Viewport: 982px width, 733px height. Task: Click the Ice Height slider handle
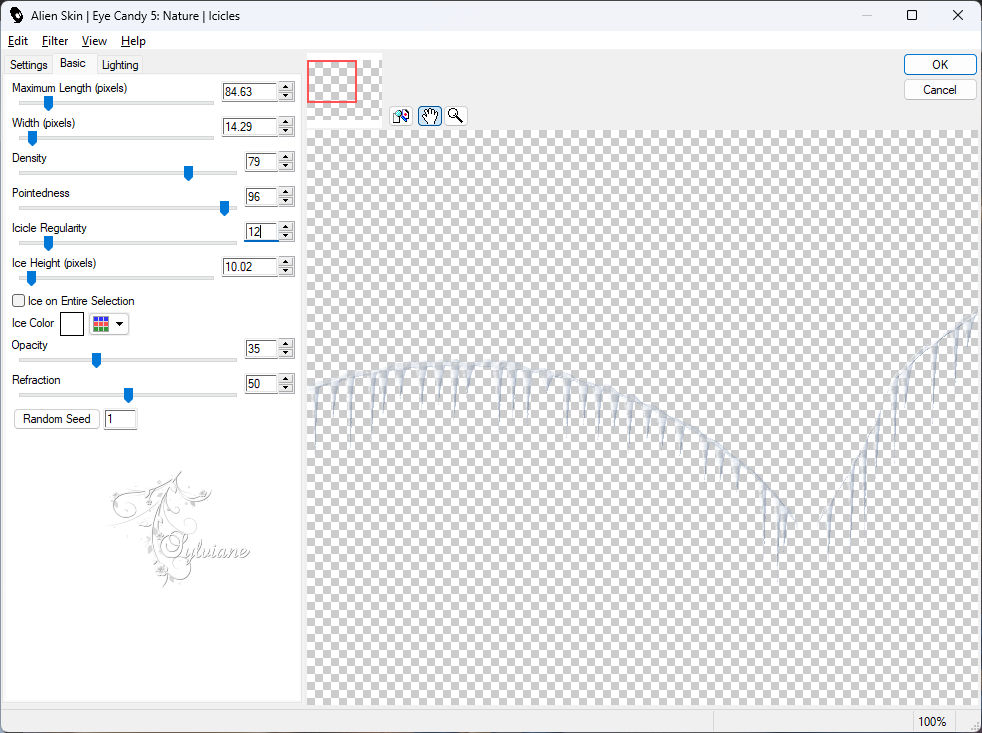coord(31,278)
